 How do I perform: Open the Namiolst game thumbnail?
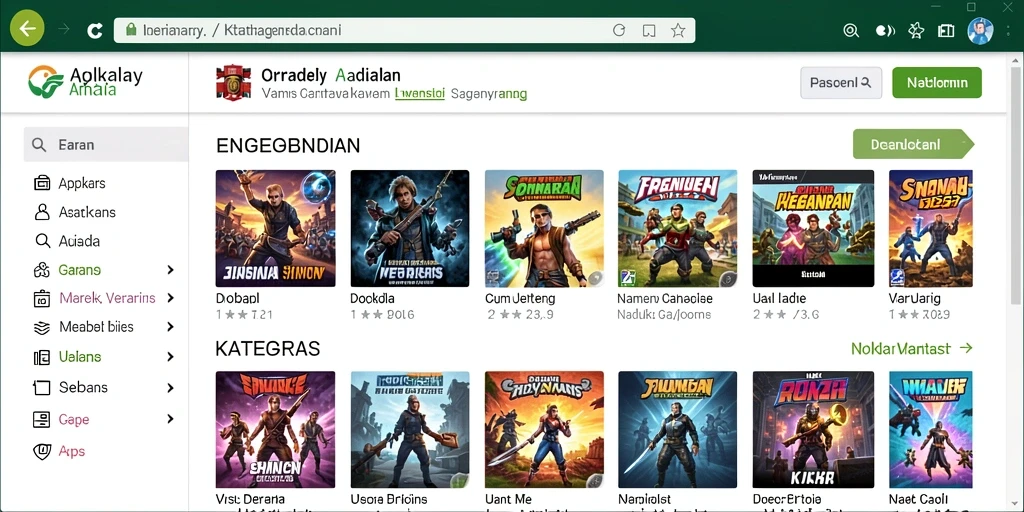(x=678, y=430)
